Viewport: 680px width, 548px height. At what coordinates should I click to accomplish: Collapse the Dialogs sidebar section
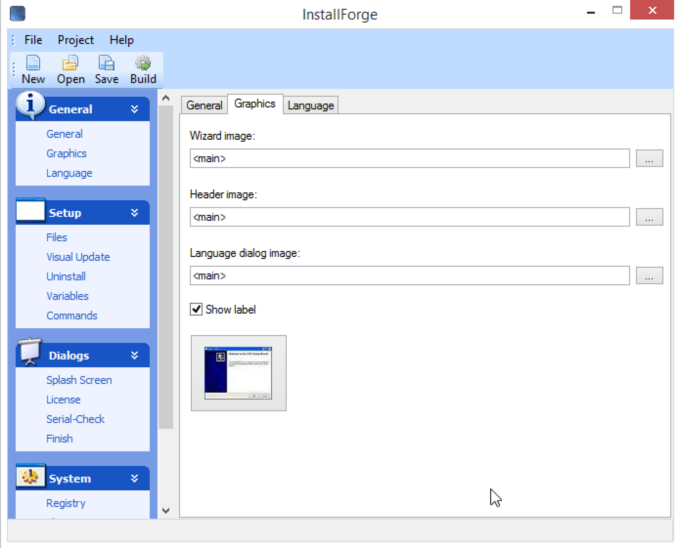click(134, 356)
